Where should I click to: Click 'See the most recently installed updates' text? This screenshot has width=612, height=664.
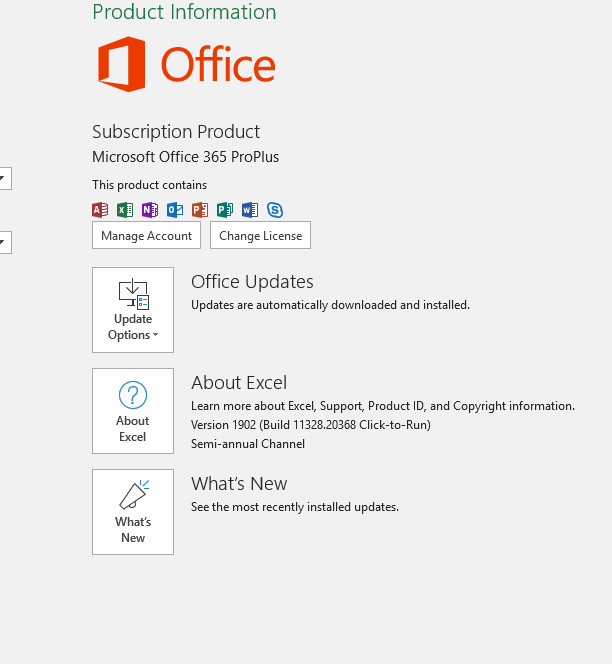295,507
